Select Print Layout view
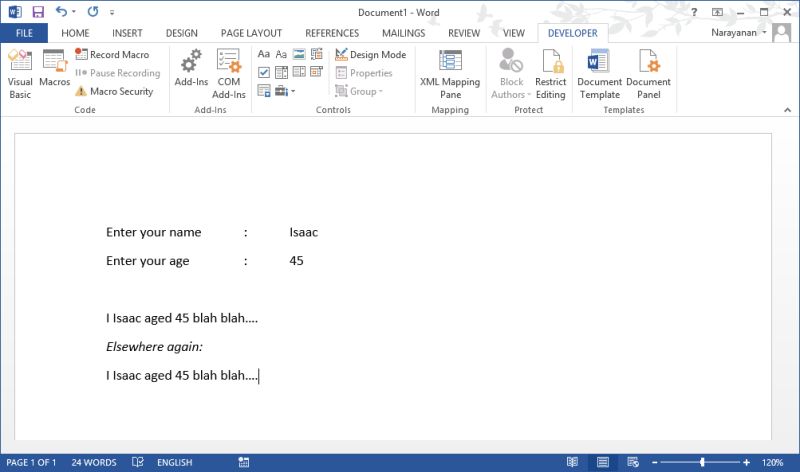The height and width of the screenshot is (472, 800). pyautogui.click(x=603, y=462)
